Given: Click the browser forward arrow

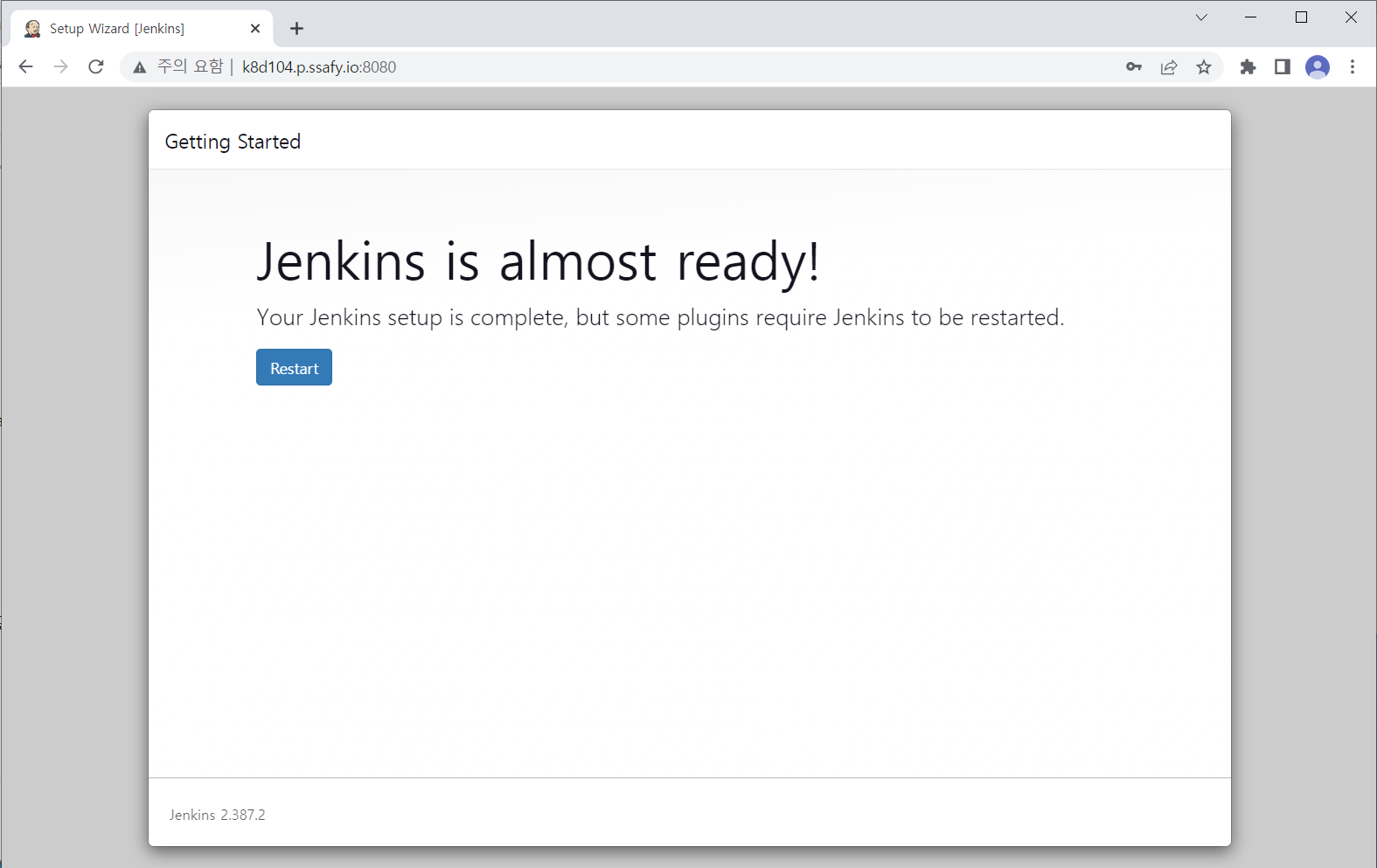Looking at the screenshot, I should (60, 66).
